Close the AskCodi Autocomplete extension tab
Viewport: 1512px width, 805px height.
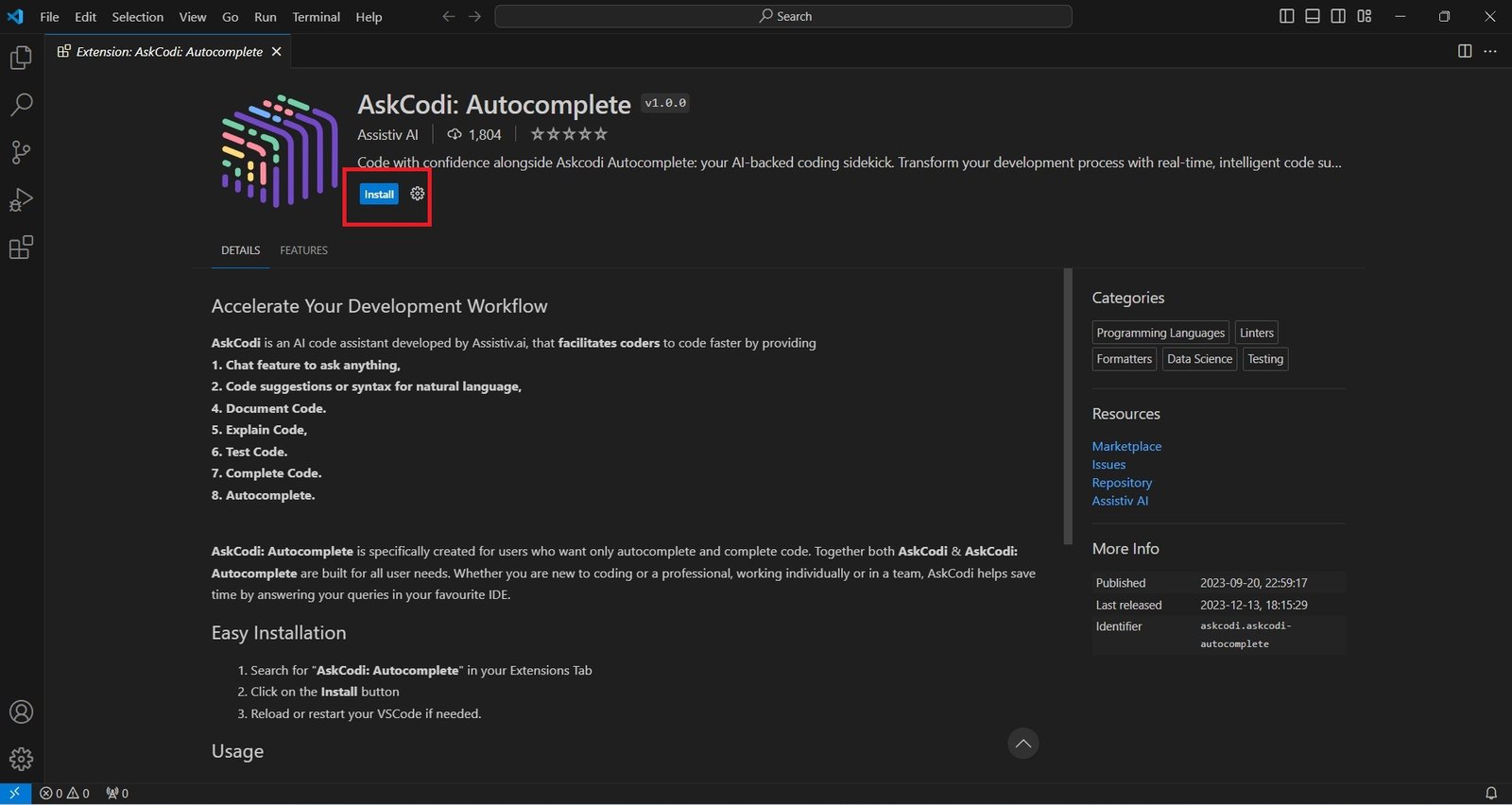coord(276,51)
